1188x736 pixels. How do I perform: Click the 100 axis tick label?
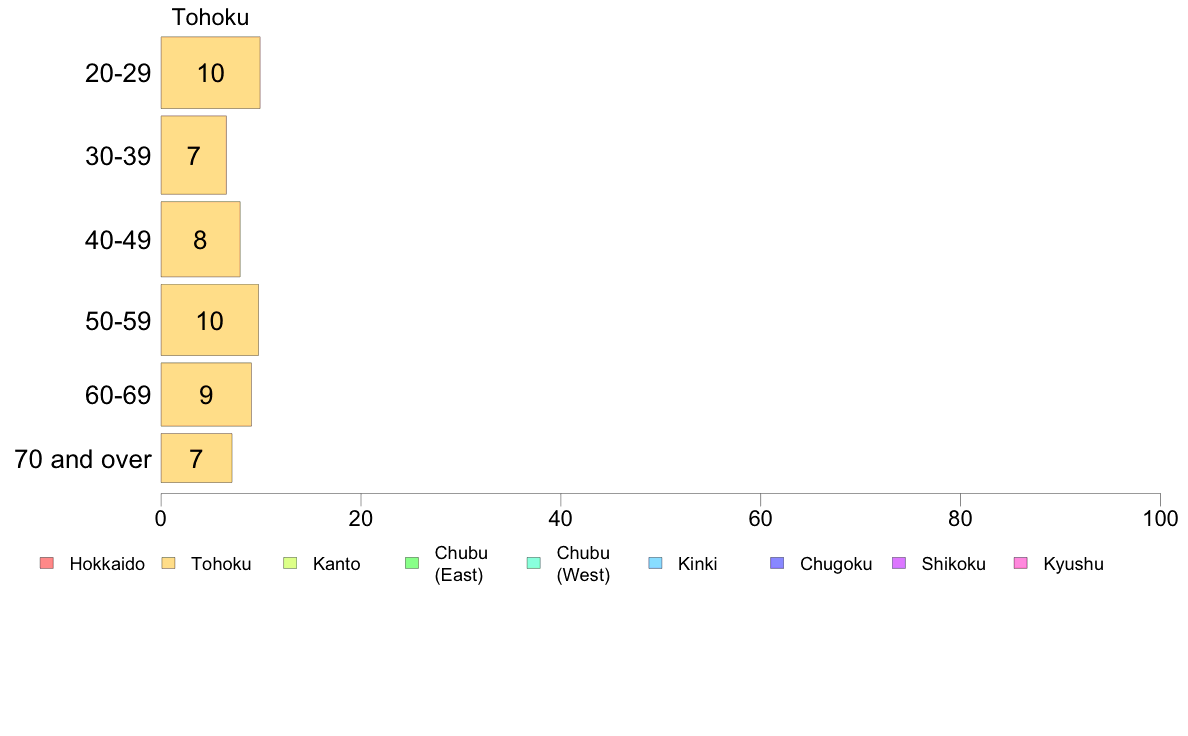(1160, 518)
